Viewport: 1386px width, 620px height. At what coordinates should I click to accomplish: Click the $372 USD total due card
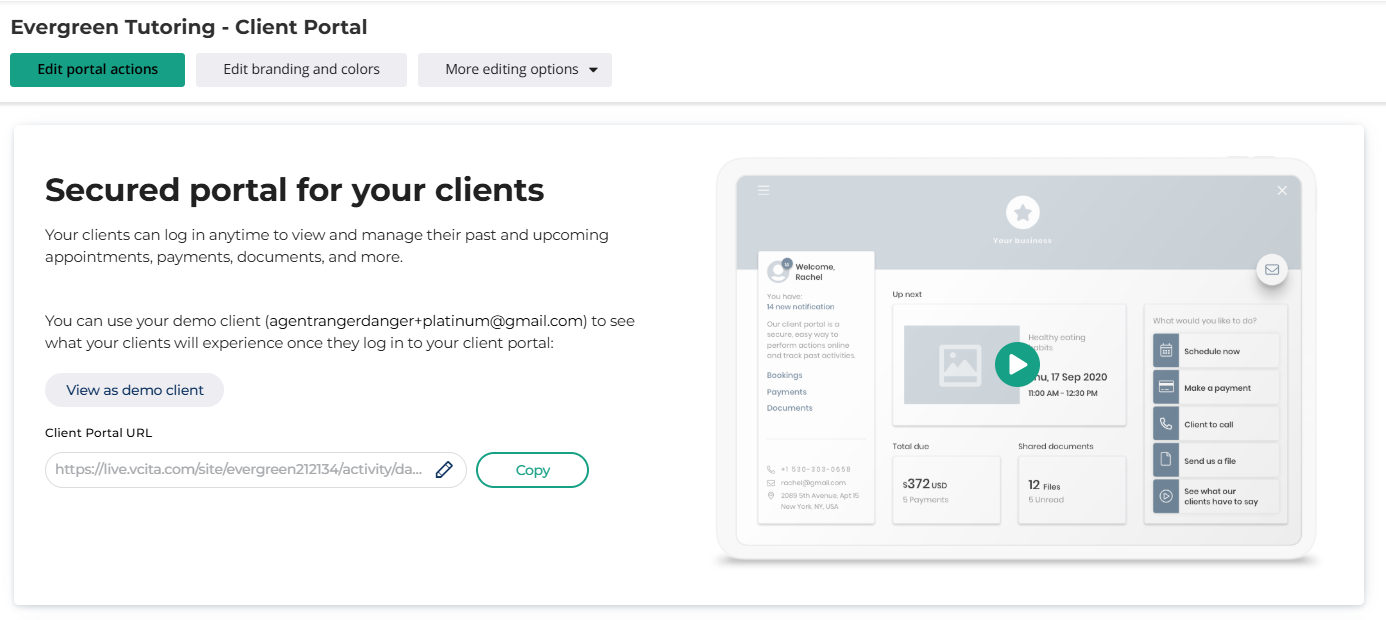pos(946,489)
